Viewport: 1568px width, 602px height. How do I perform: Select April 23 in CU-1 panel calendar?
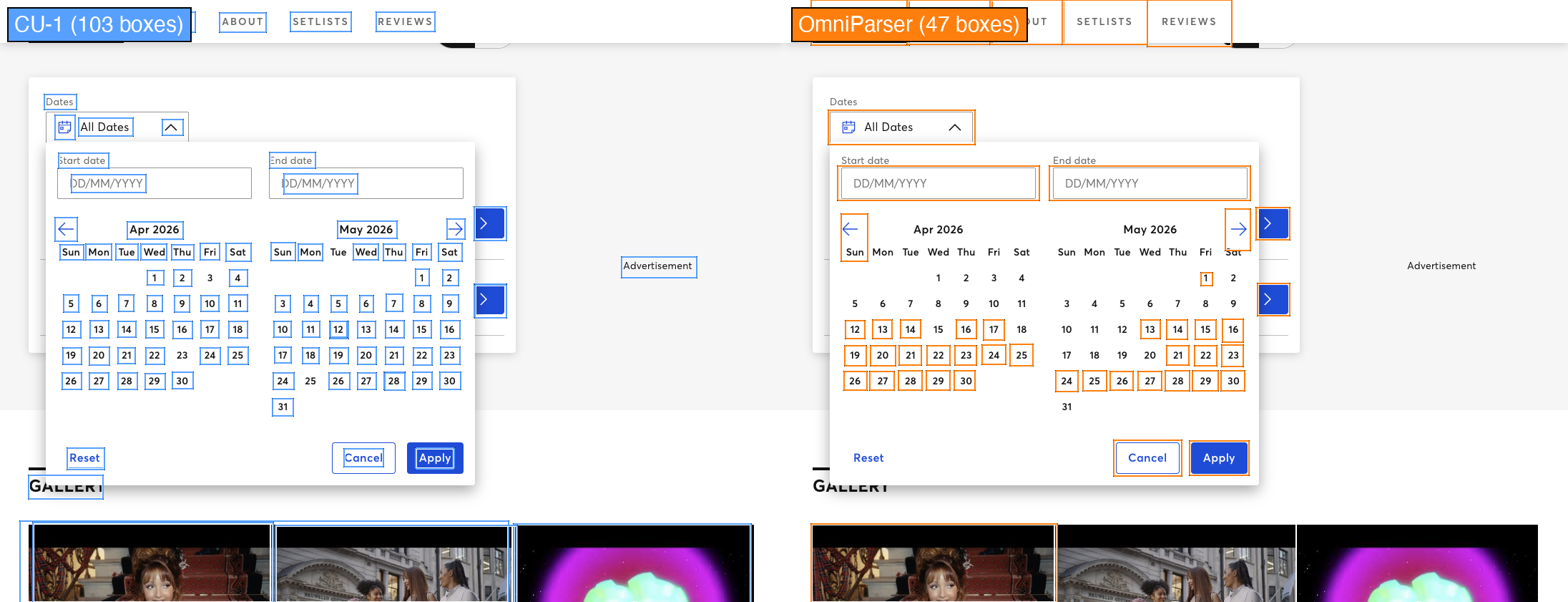(x=182, y=355)
